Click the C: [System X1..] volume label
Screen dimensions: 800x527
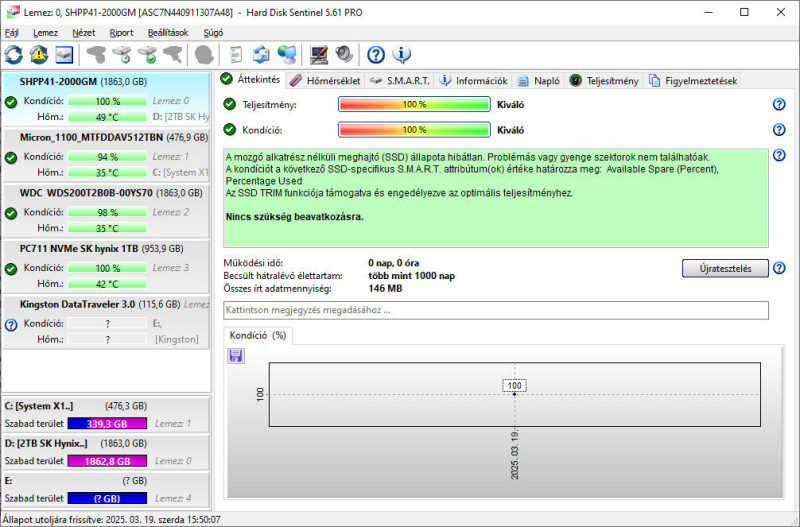click(39, 406)
